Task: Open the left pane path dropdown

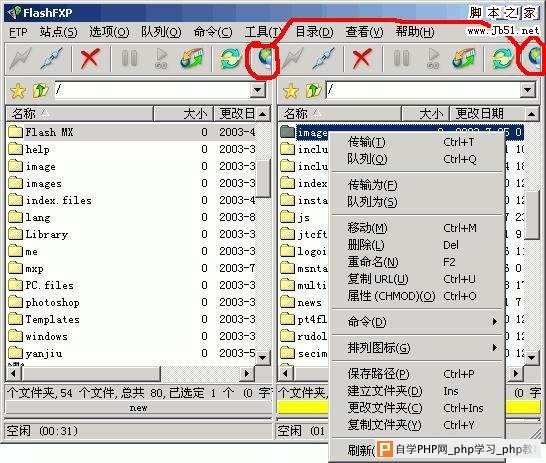Action: [258, 90]
